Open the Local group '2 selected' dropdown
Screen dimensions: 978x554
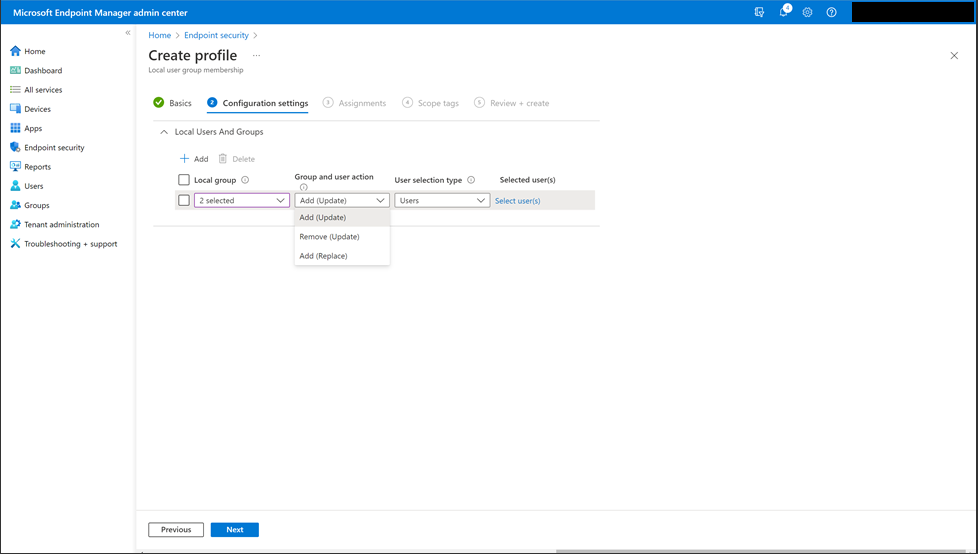click(242, 200)
